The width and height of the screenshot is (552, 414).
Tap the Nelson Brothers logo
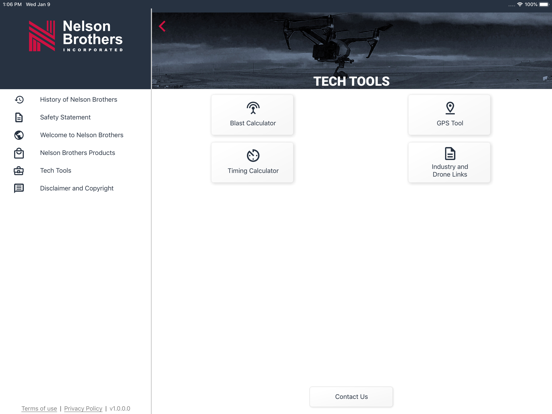click(75, 36)
